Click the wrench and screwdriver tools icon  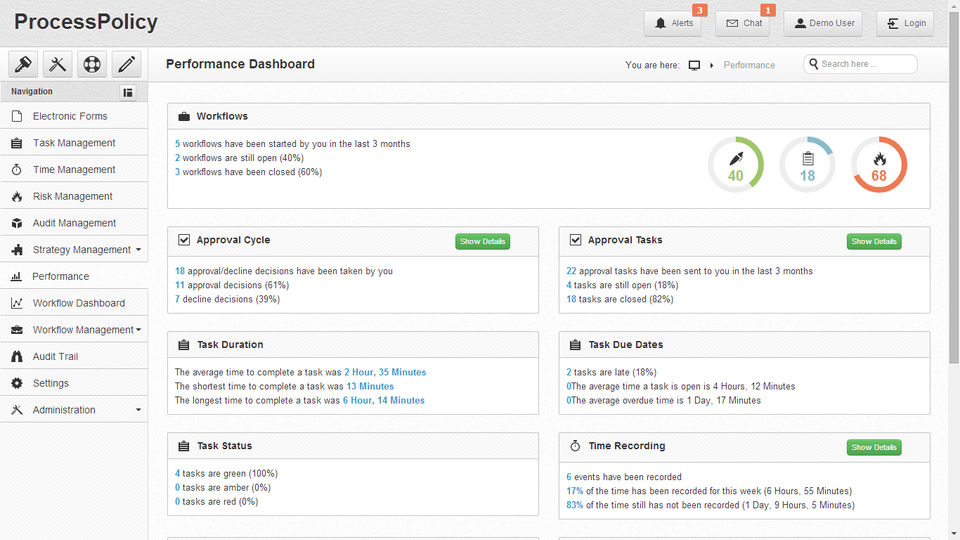point(57,64)
